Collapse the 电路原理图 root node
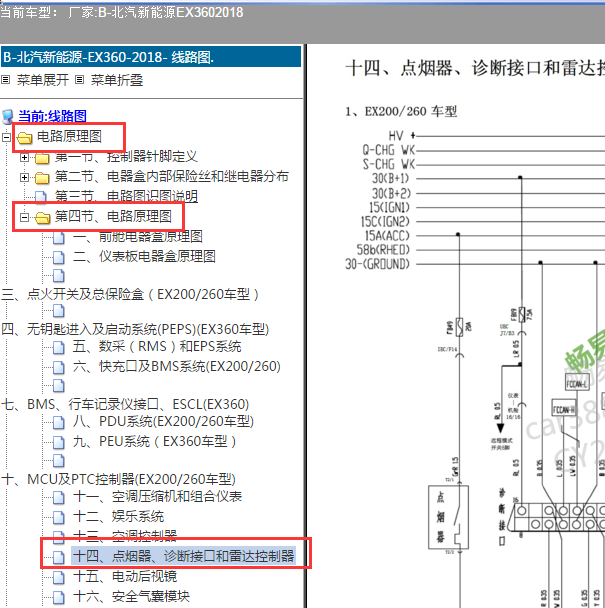Screen dimensions: 605x608 (6, 137)
